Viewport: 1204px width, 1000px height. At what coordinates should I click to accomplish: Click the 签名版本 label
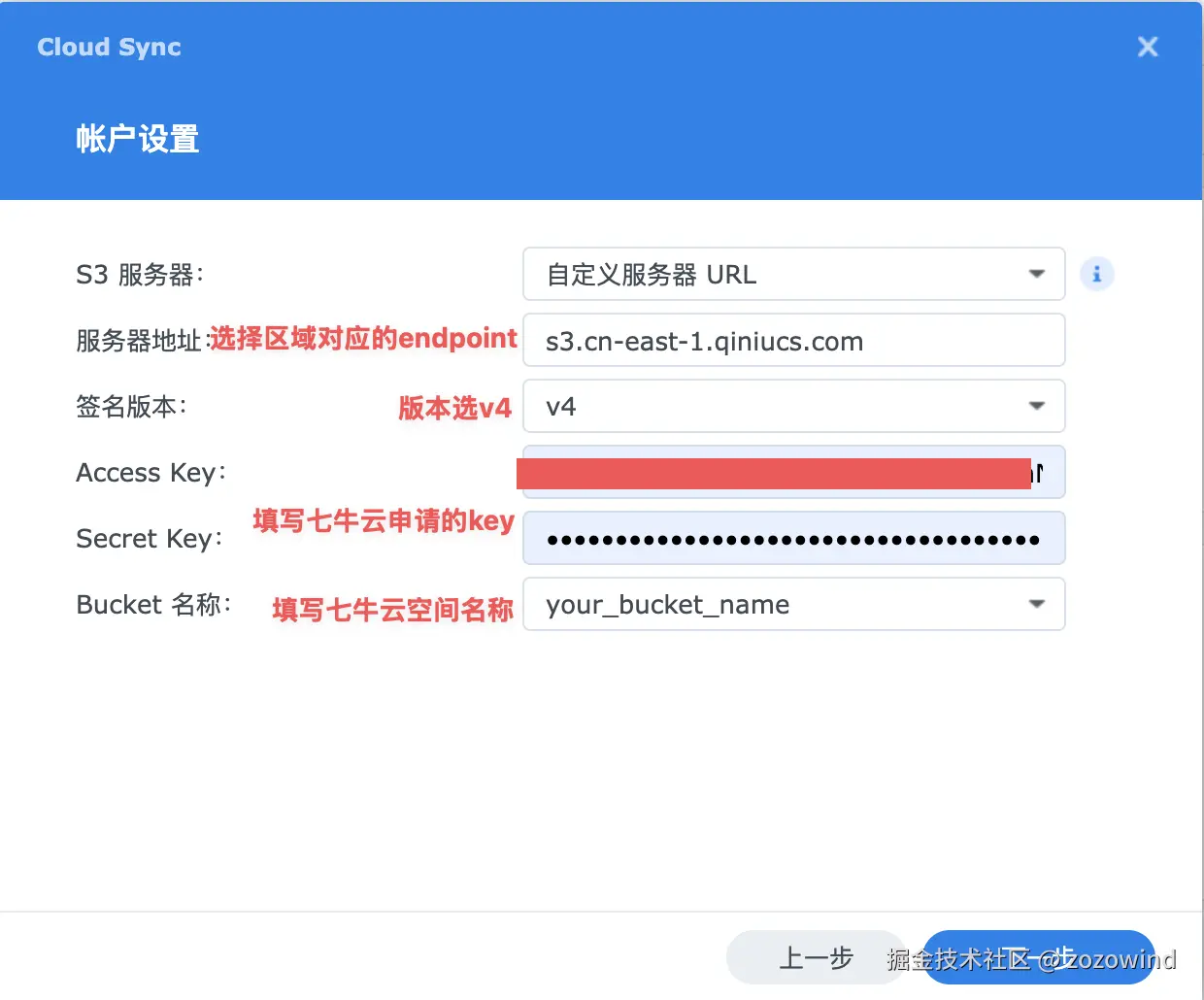(x=131, y=406)
